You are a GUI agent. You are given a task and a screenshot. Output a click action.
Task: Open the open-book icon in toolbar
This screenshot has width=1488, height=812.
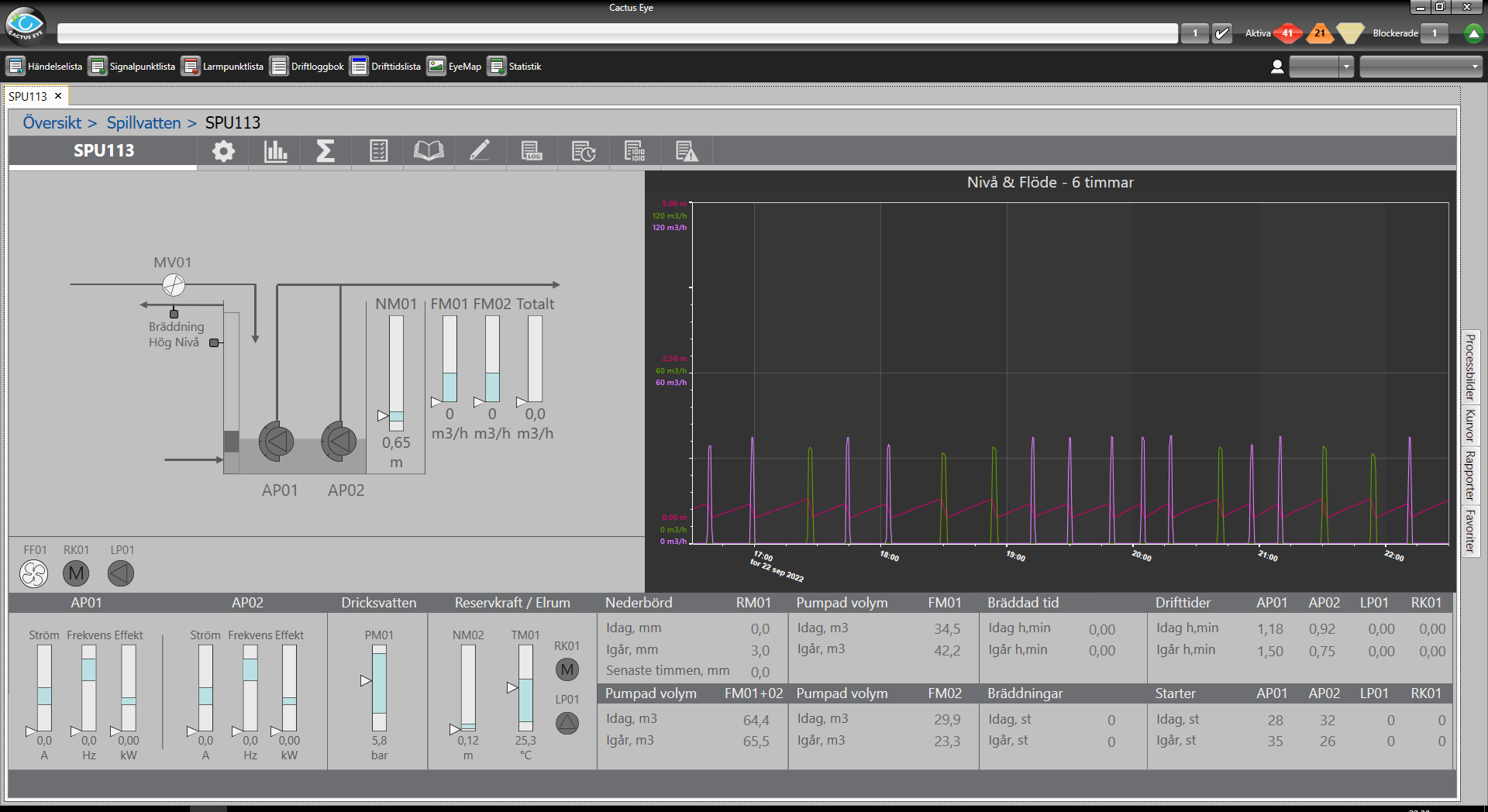point(429,151)
